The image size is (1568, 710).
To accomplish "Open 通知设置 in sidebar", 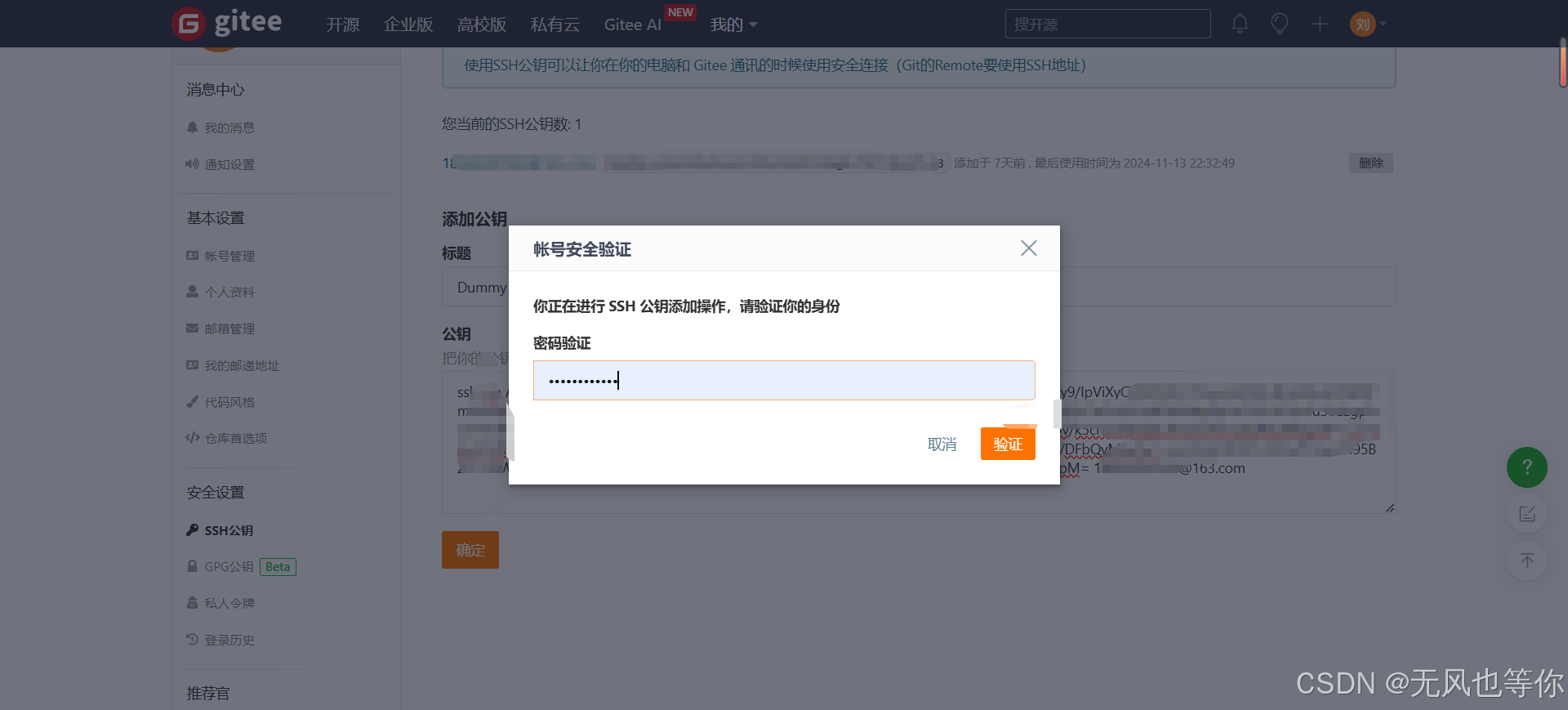I will click(x=220, y=164).
